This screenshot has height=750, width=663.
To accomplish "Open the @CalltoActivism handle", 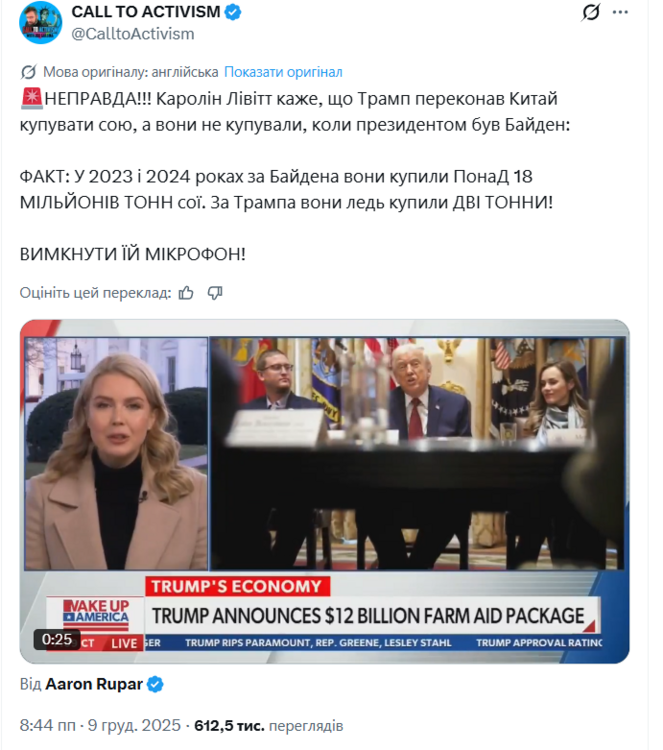I will coord(133,34).
